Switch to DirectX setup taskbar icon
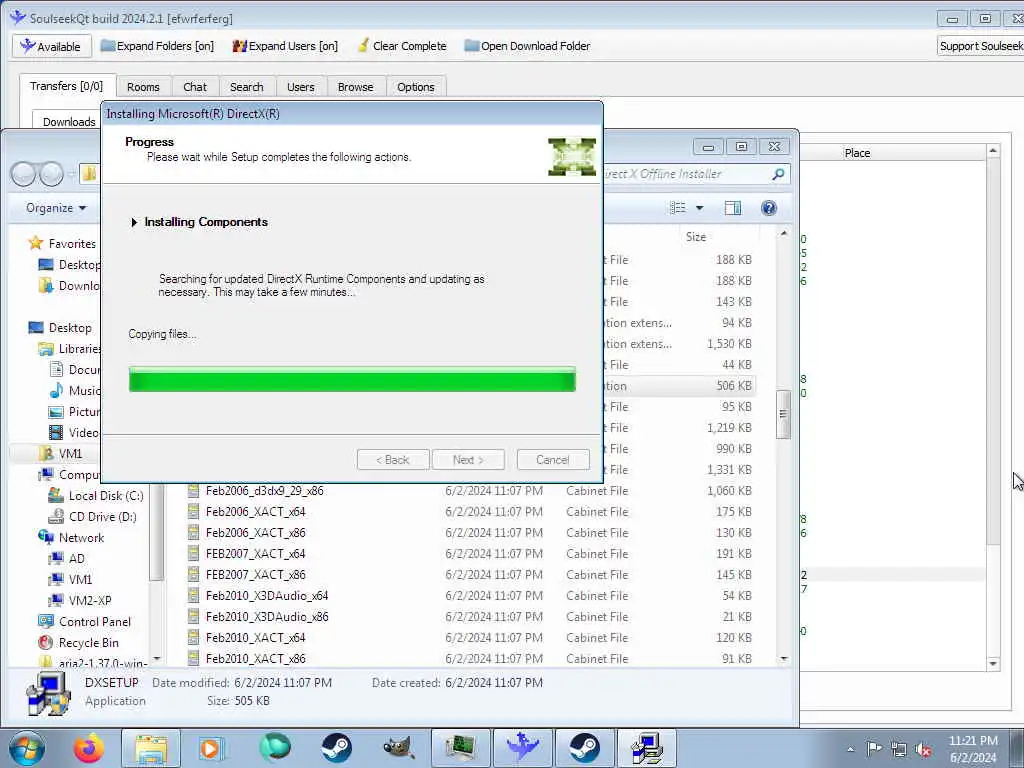This screenshot has width=1024, height=768. click(647, 748)
